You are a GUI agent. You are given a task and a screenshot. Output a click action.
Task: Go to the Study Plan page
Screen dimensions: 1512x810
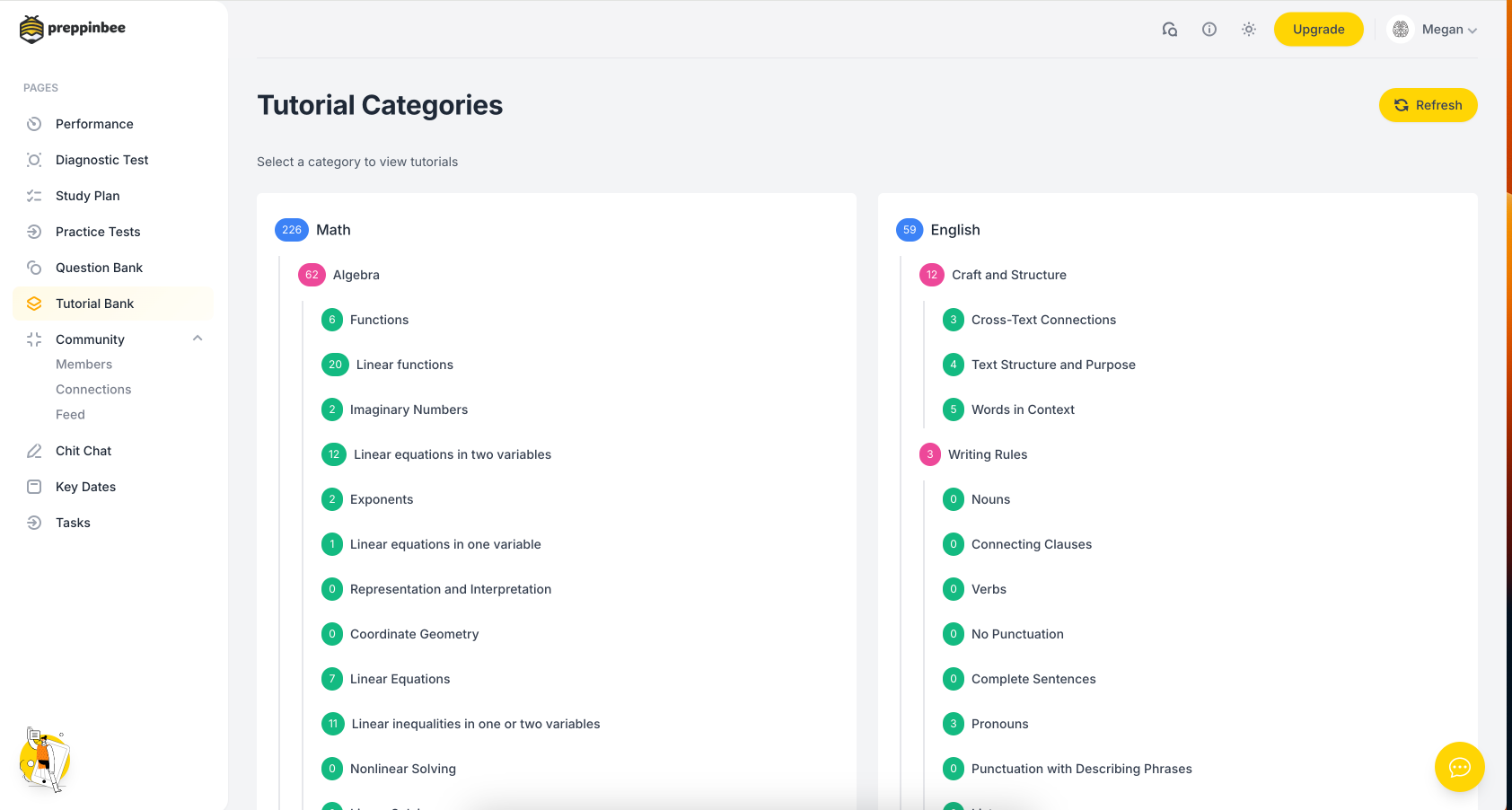click(87, 196)
